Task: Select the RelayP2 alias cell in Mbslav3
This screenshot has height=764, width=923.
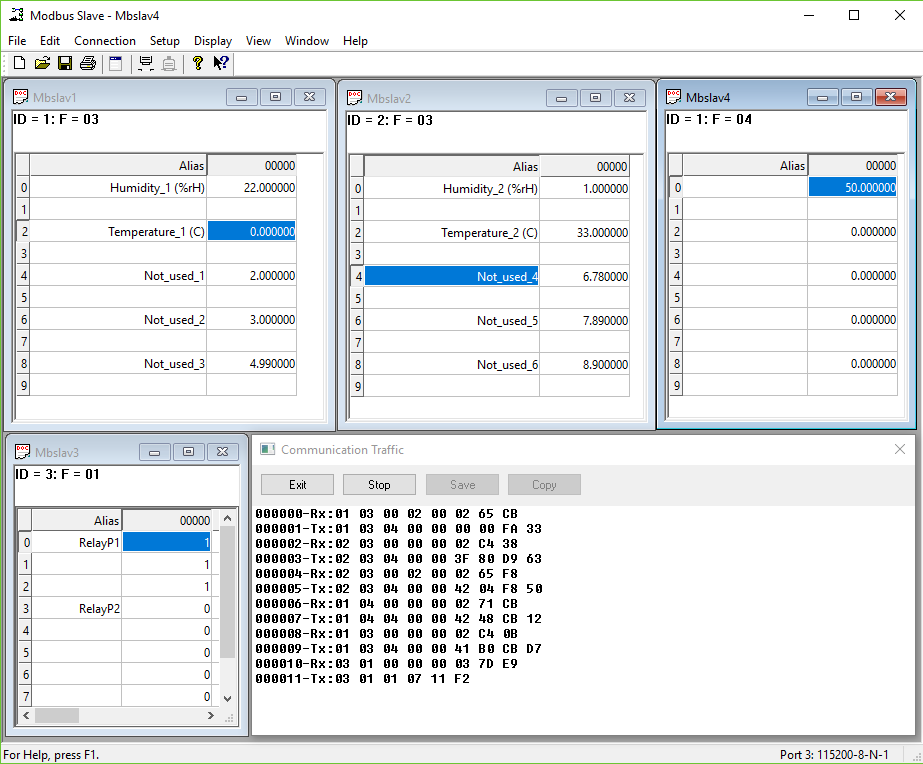Action: [77, 609]
